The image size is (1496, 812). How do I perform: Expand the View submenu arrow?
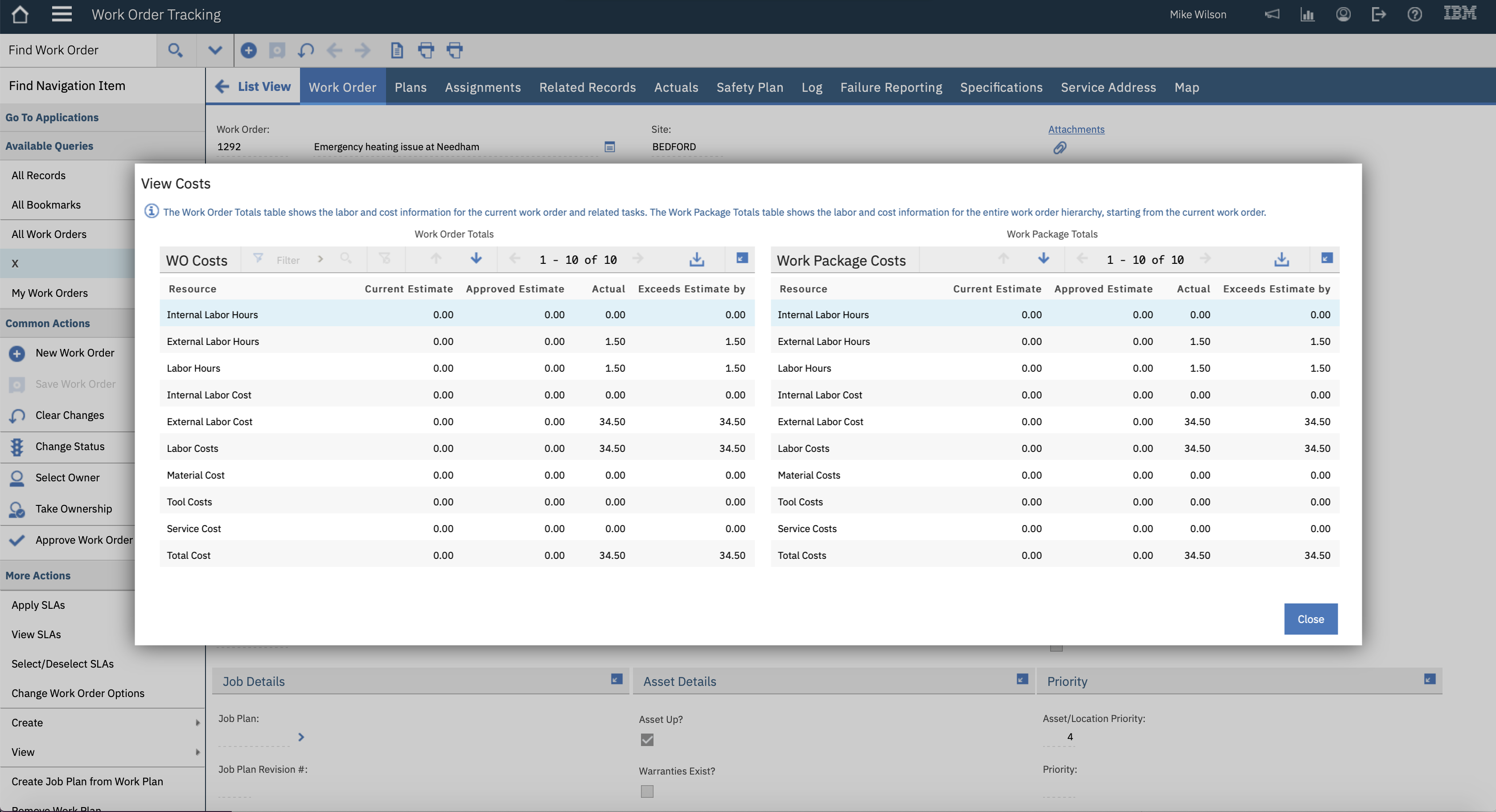pos(197,752)
